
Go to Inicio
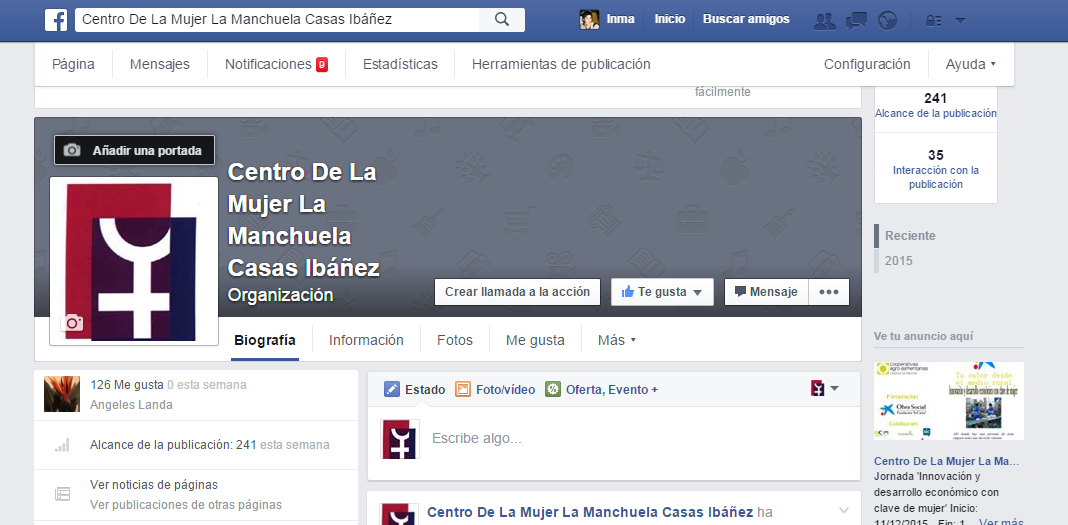[x=670, y=19]
